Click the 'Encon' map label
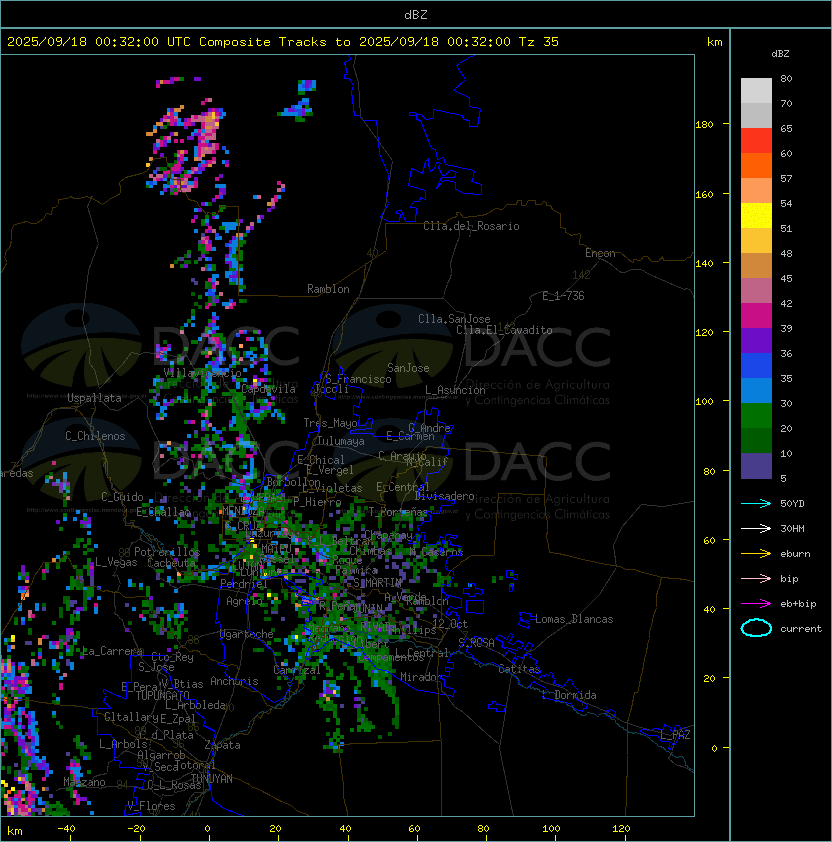832x842 pixels. pyautogui.click(x=600, y=253)
